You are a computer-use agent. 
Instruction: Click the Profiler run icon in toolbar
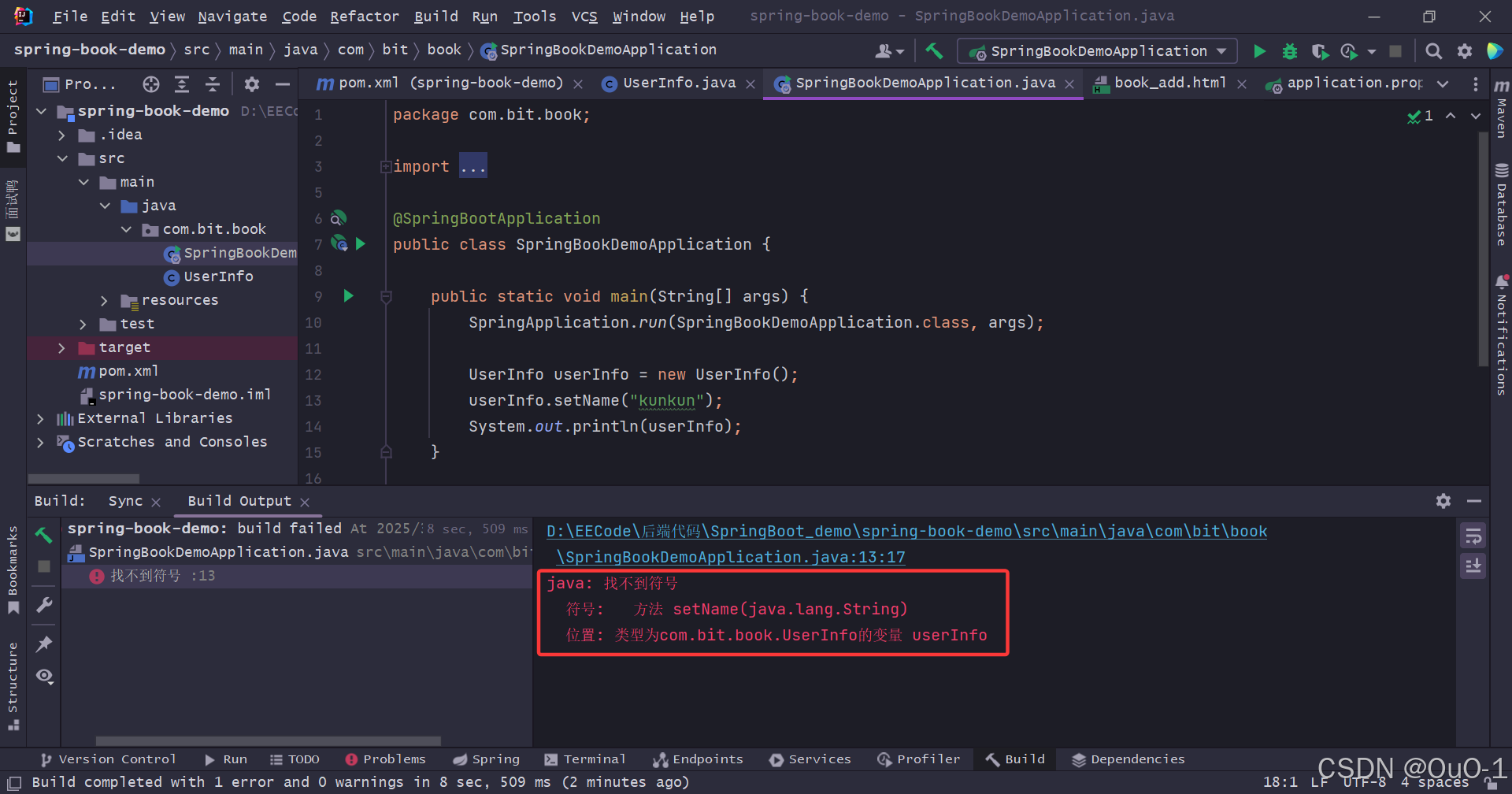(x=1349, y=51)
